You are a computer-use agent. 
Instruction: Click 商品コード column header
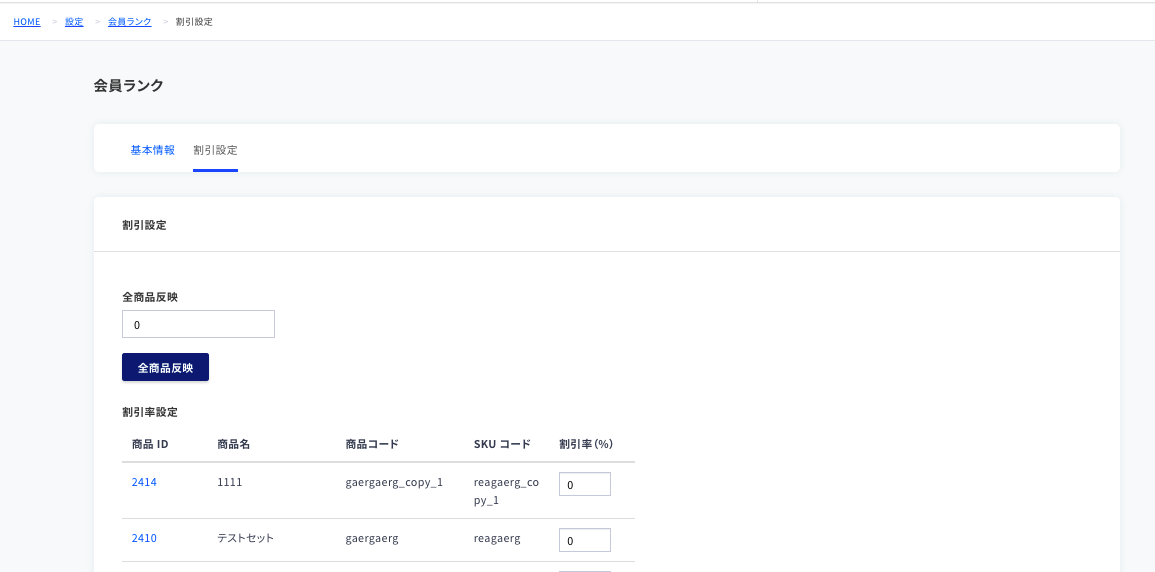[372, 444]
